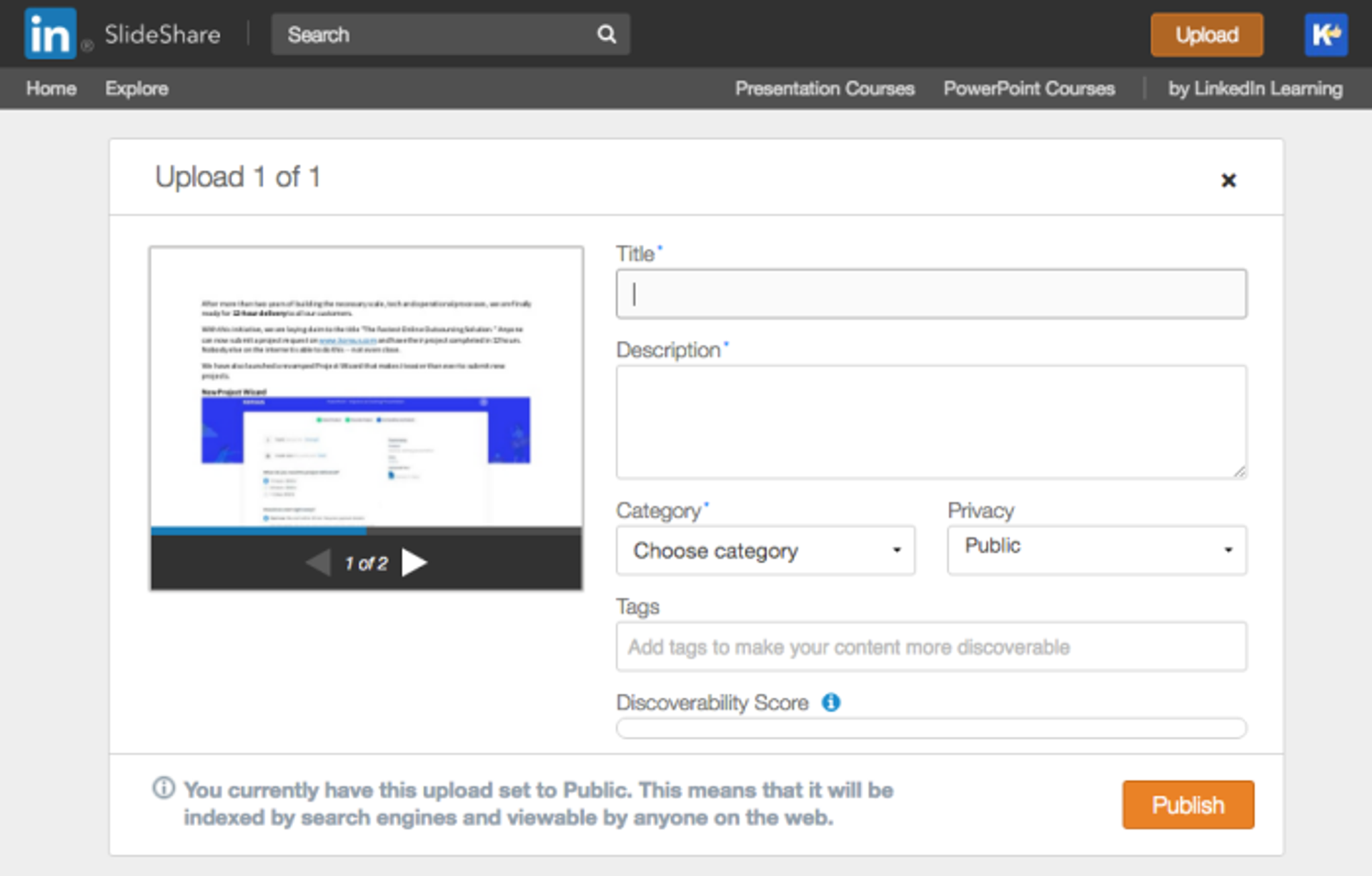Open the Explore menu item
1372x876 pixels.
click(x=136, y=89)
